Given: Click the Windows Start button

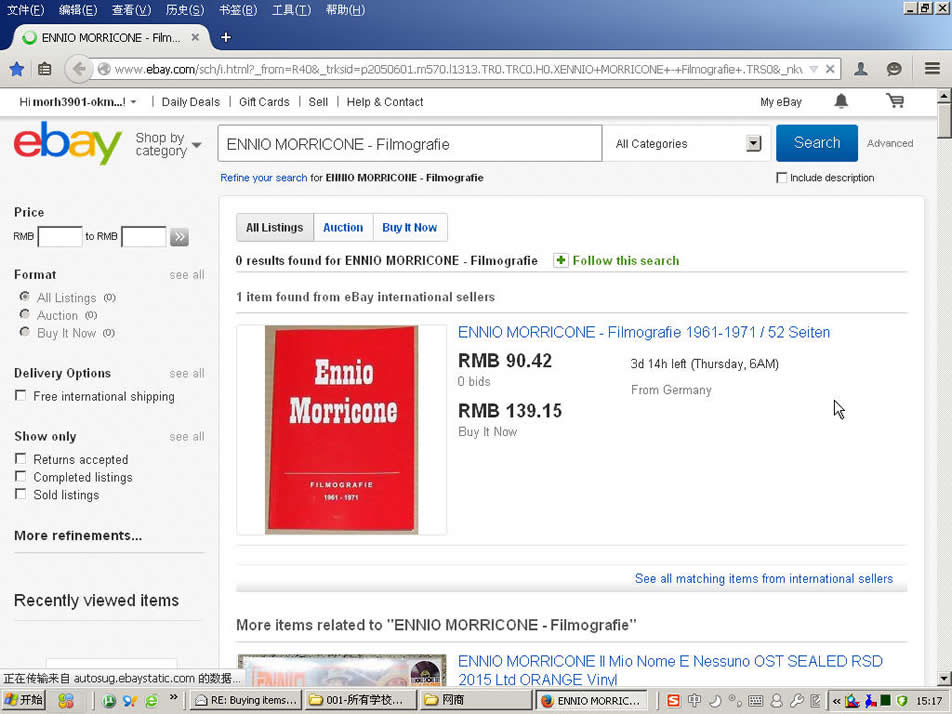Looking at the screenshot, I should [x=24, y=701].
